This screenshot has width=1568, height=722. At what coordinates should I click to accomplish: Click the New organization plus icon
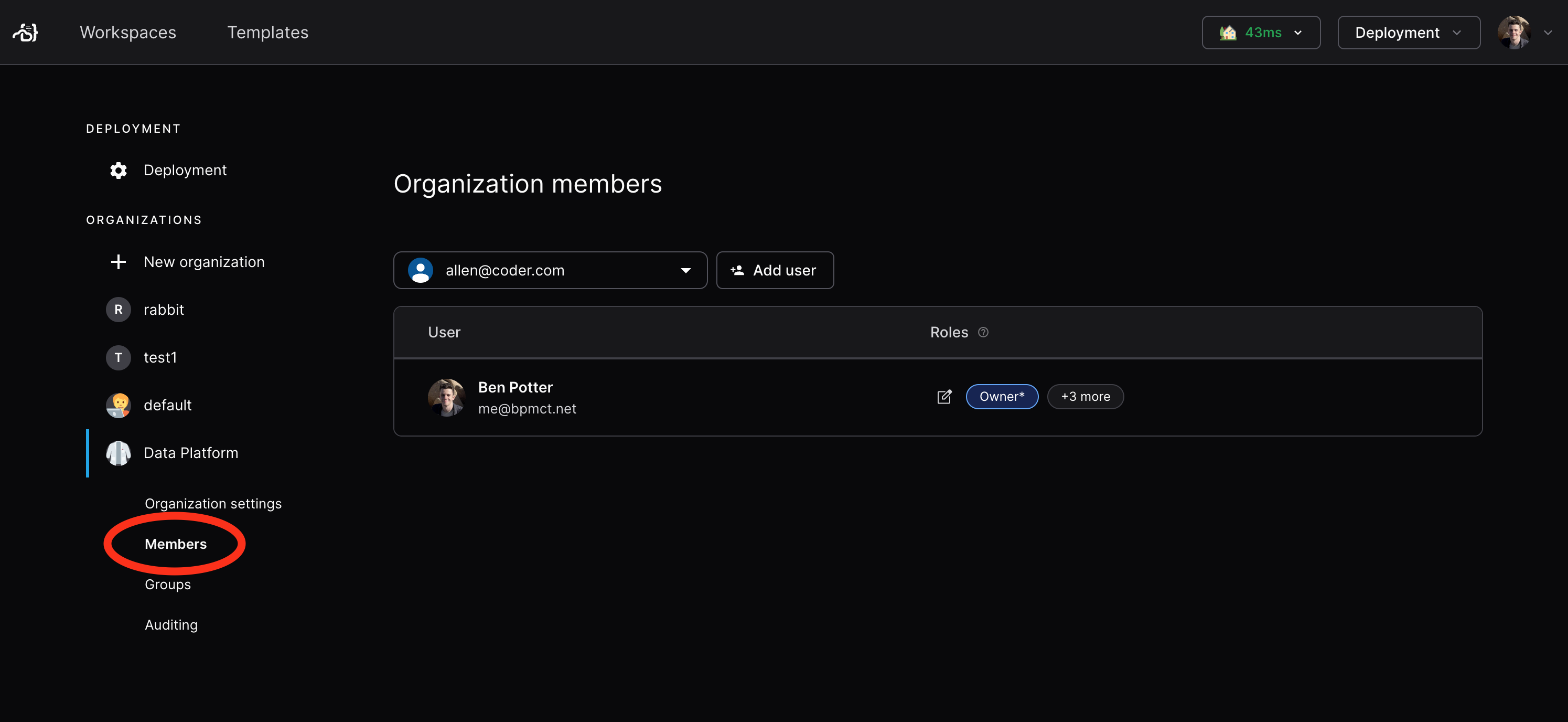pos(118,261)
